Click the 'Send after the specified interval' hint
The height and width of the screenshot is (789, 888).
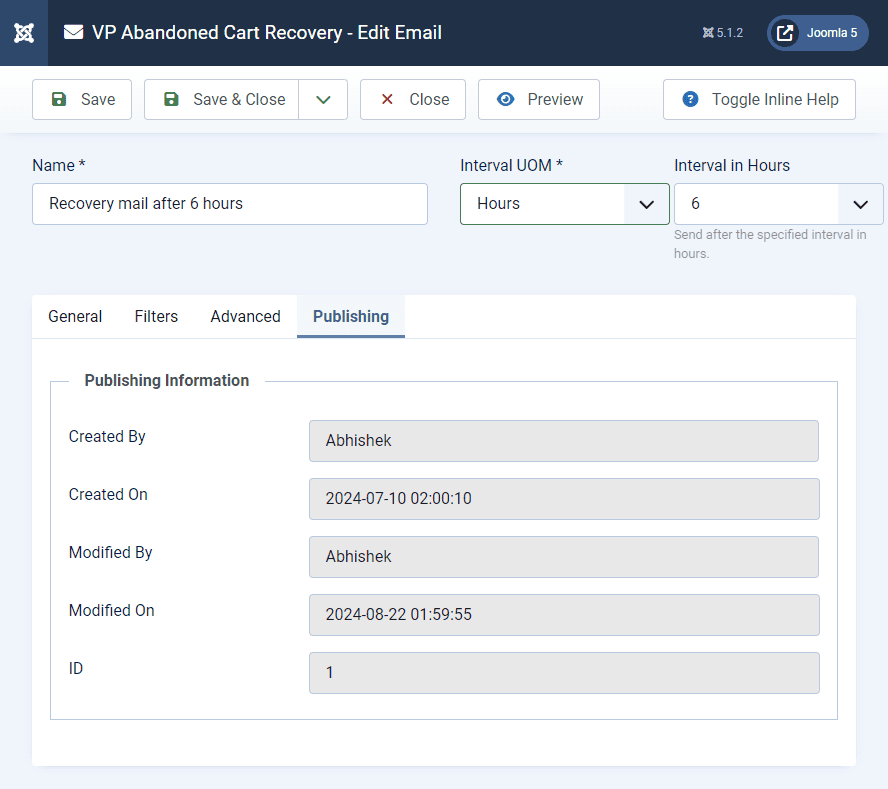coord(770,244)
